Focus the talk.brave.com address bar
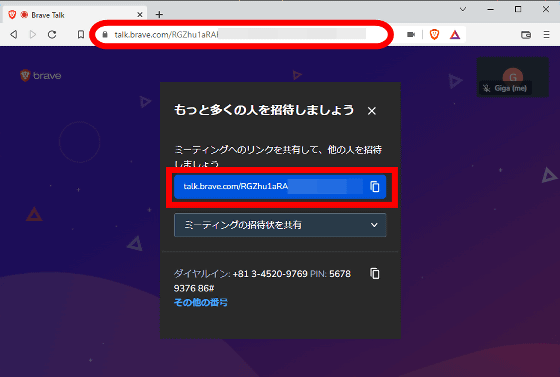 point(241,34)
